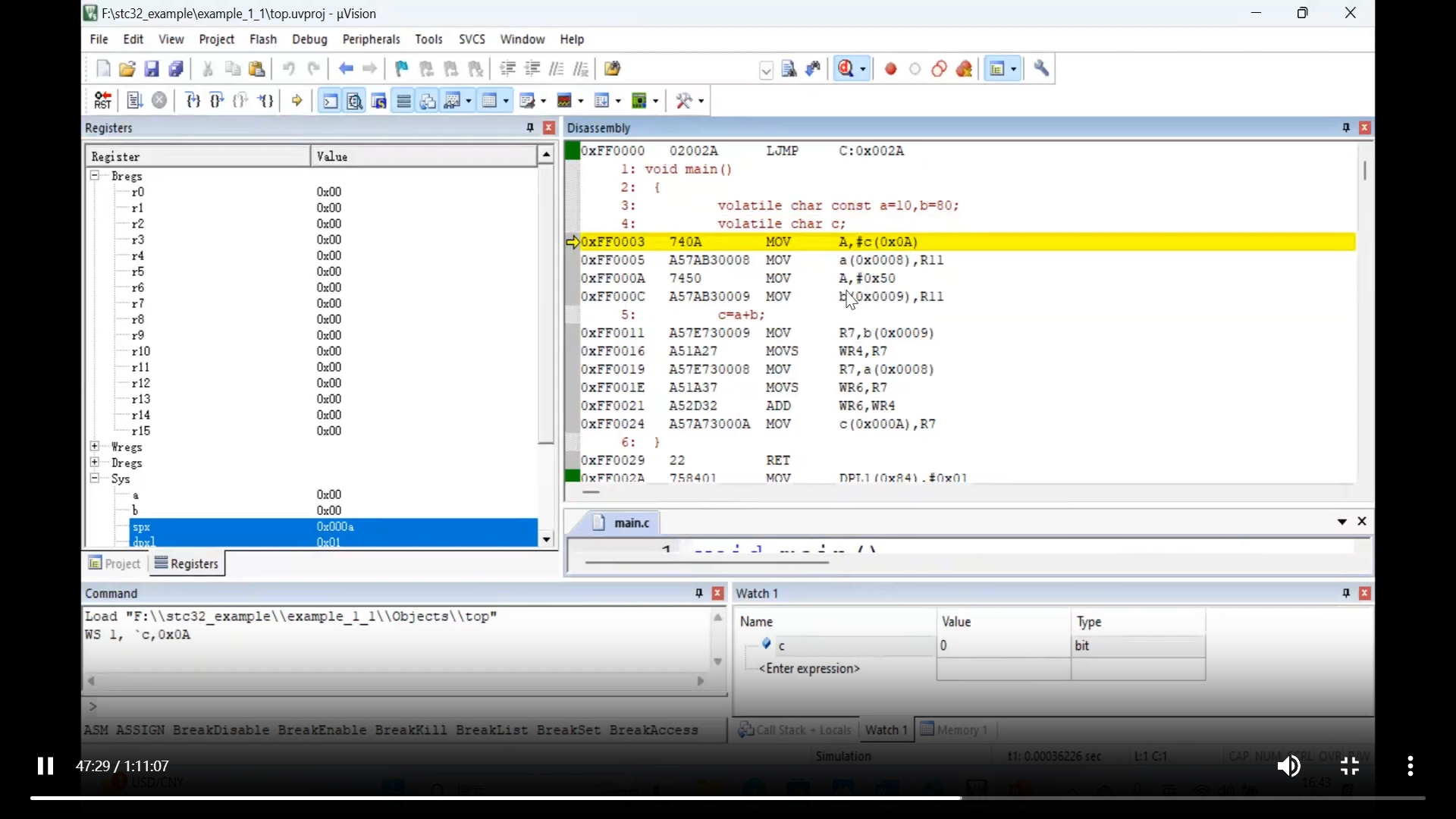Toggle Call Stack window button
1456x819 pixels.
point(428,101)
